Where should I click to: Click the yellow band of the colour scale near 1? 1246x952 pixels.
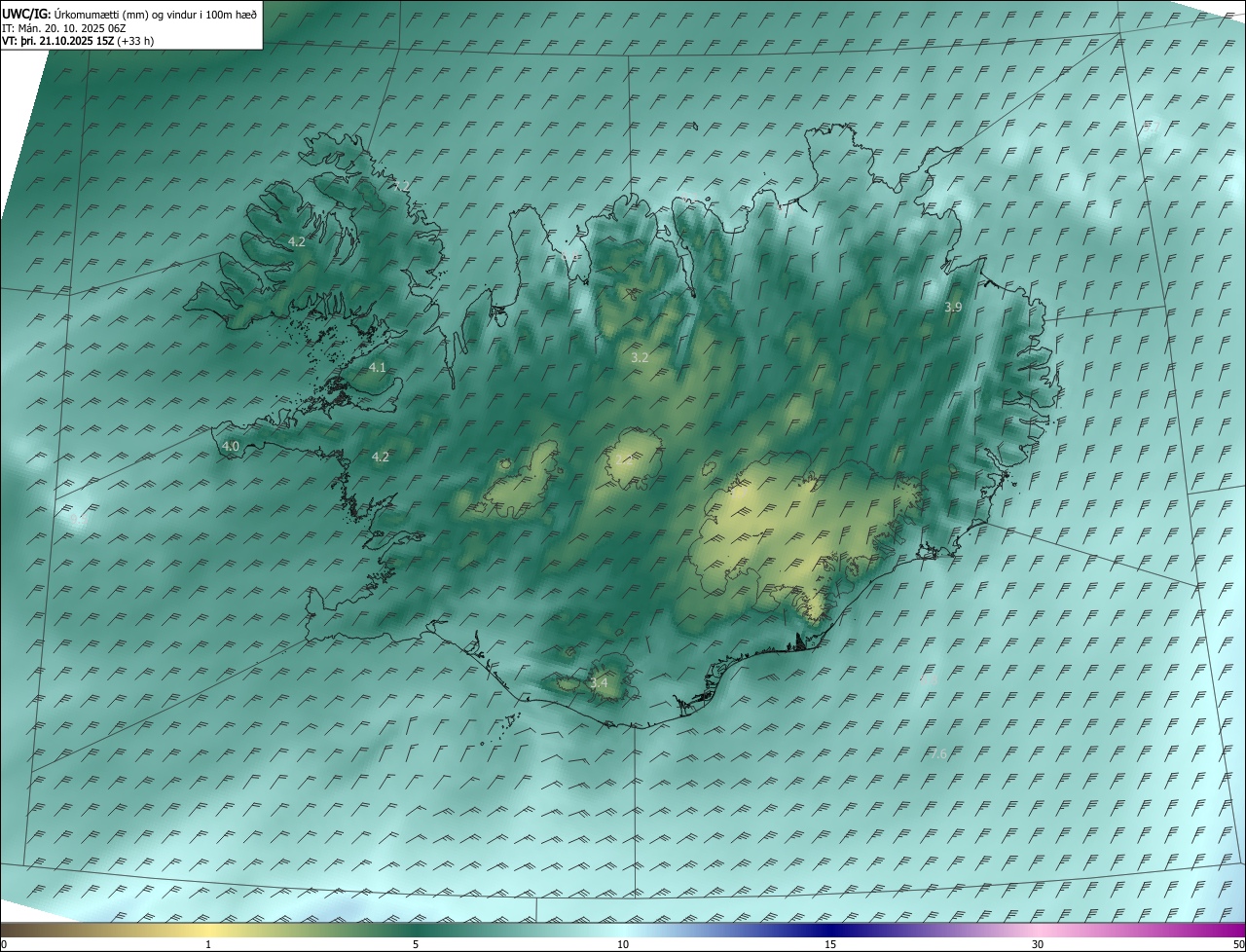point(208,931)
